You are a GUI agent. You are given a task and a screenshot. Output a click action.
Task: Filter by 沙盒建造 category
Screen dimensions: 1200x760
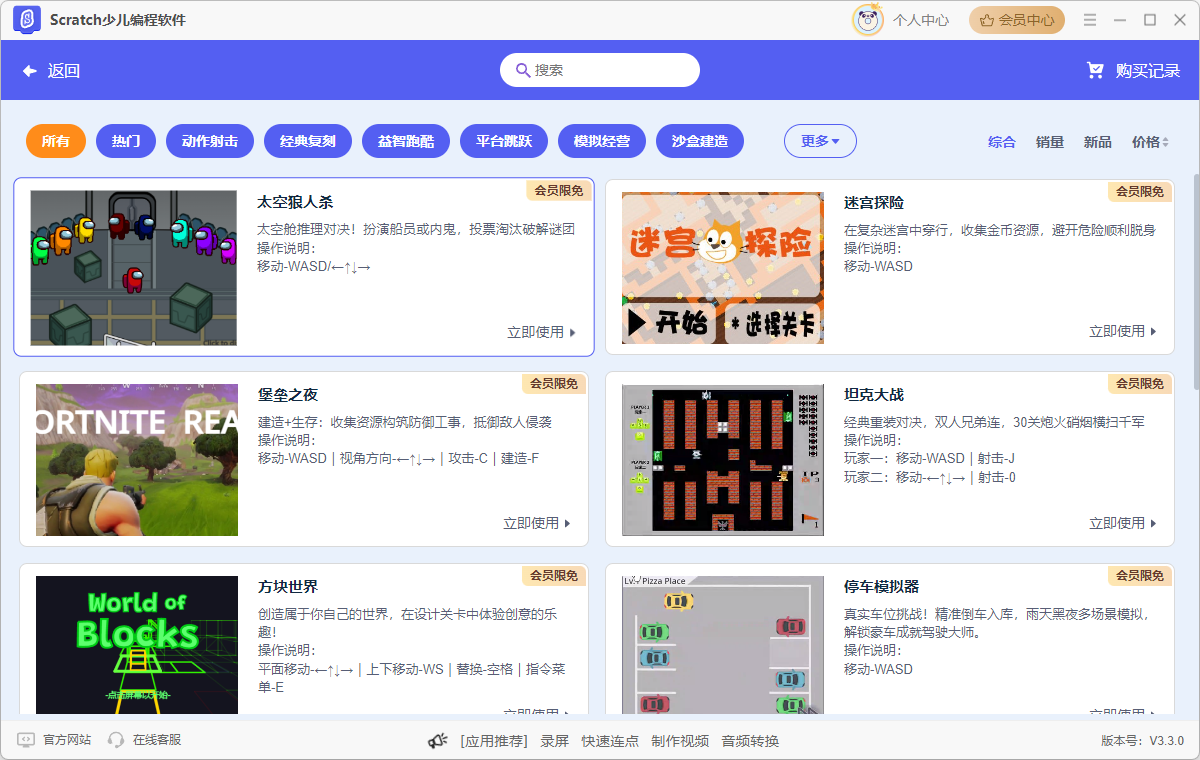[700, 141]
